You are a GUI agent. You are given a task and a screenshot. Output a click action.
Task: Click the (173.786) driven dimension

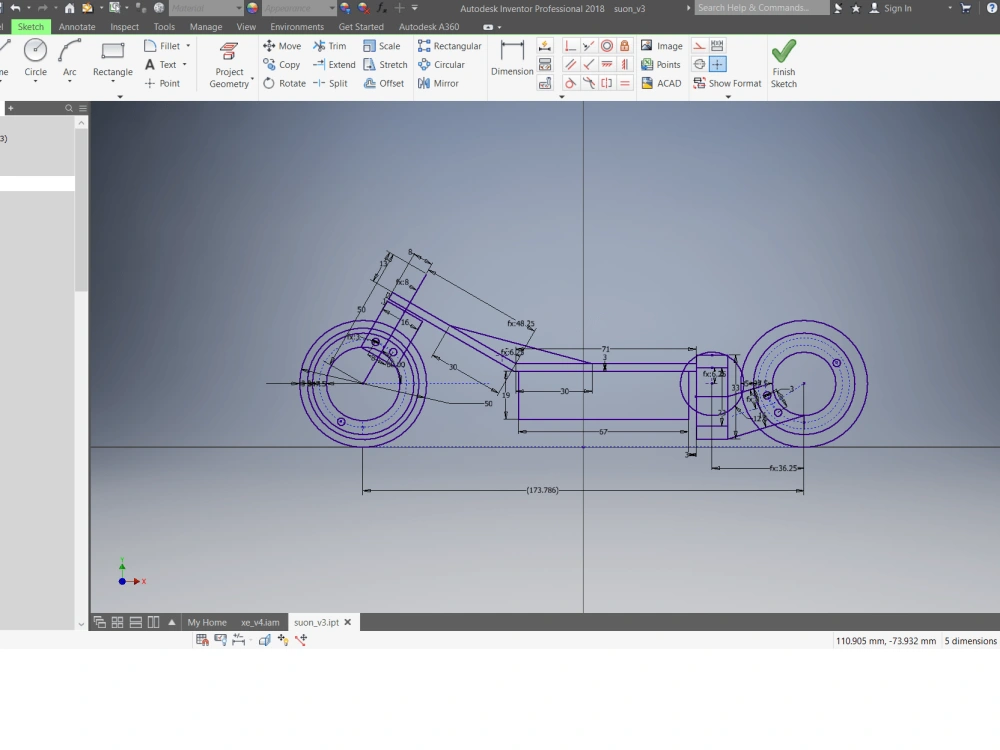(543, 490)
